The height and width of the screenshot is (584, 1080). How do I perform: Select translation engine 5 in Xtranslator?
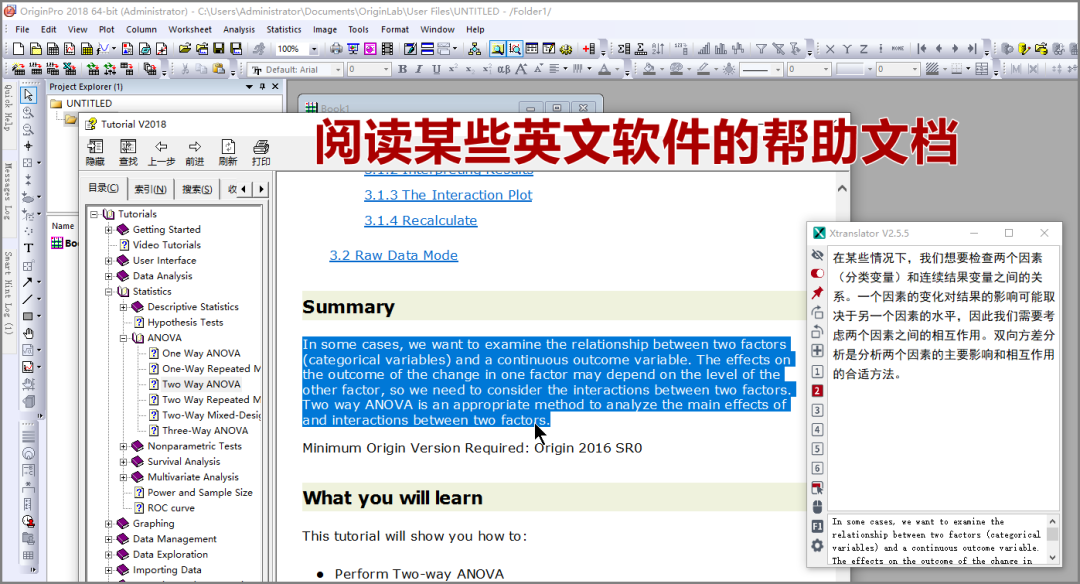818,448
